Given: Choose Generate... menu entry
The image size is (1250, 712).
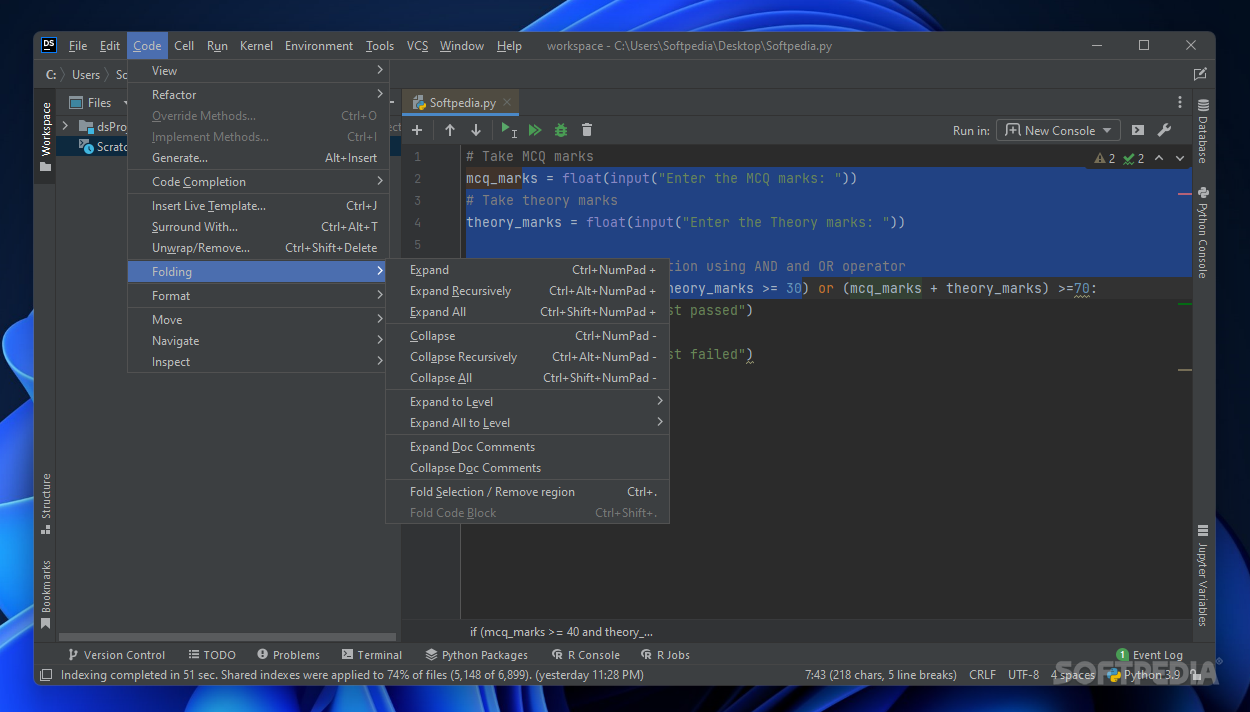Looking at the screenshot, I should click(x=258, y=157).
